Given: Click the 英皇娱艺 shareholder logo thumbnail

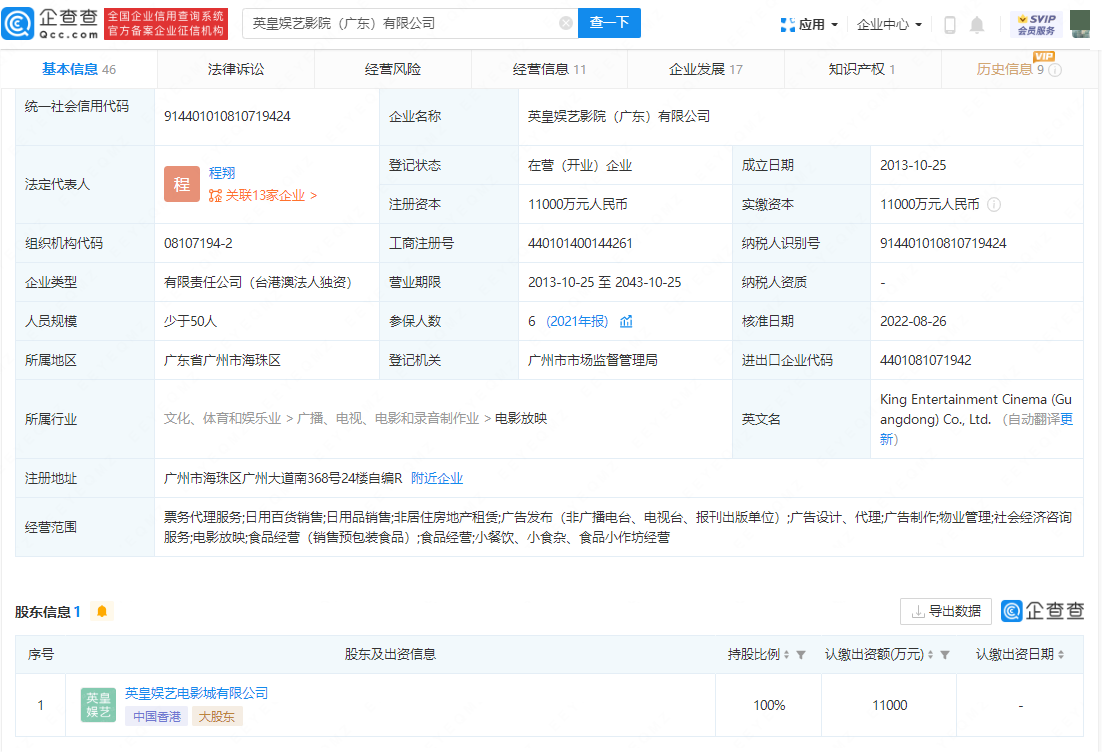Looking at the screenshot, I should pos(98,705).
